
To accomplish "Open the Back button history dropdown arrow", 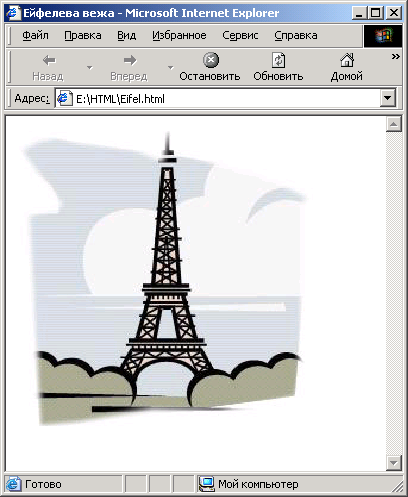I will pyautogui.click(x=89, y=68).
